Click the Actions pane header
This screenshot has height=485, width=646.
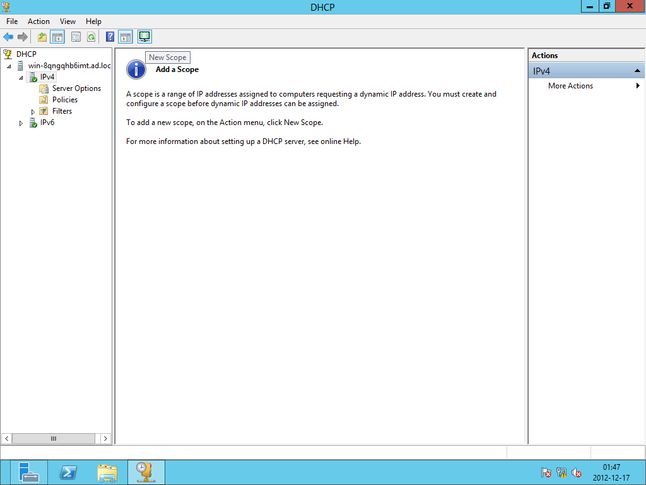click(587, 55)
